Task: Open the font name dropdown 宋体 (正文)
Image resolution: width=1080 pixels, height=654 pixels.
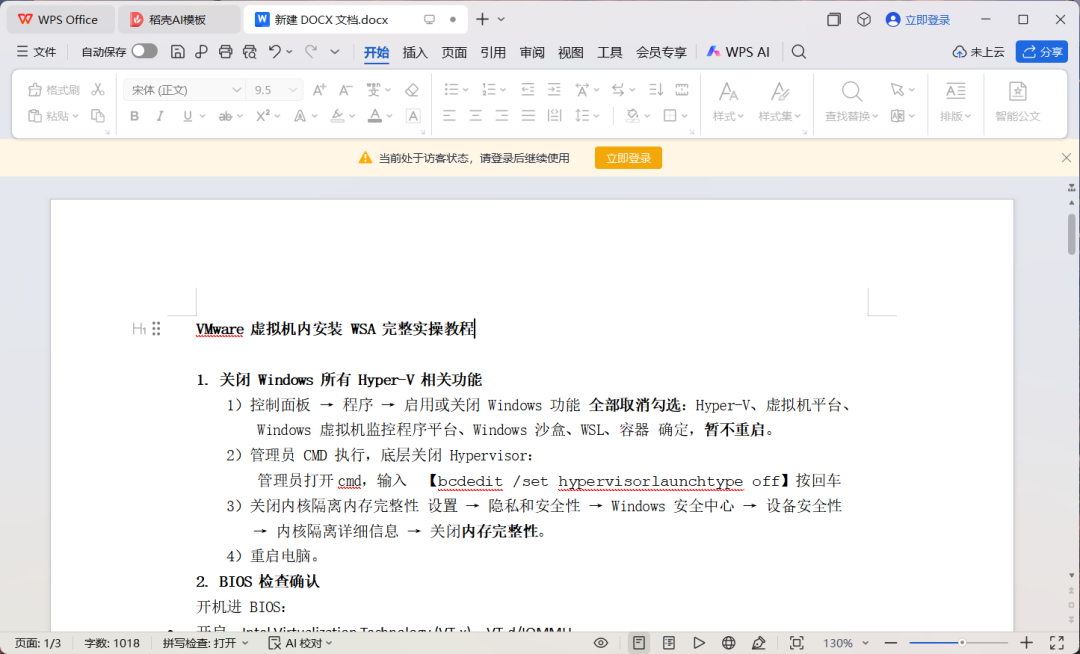Action: (236, 90)
